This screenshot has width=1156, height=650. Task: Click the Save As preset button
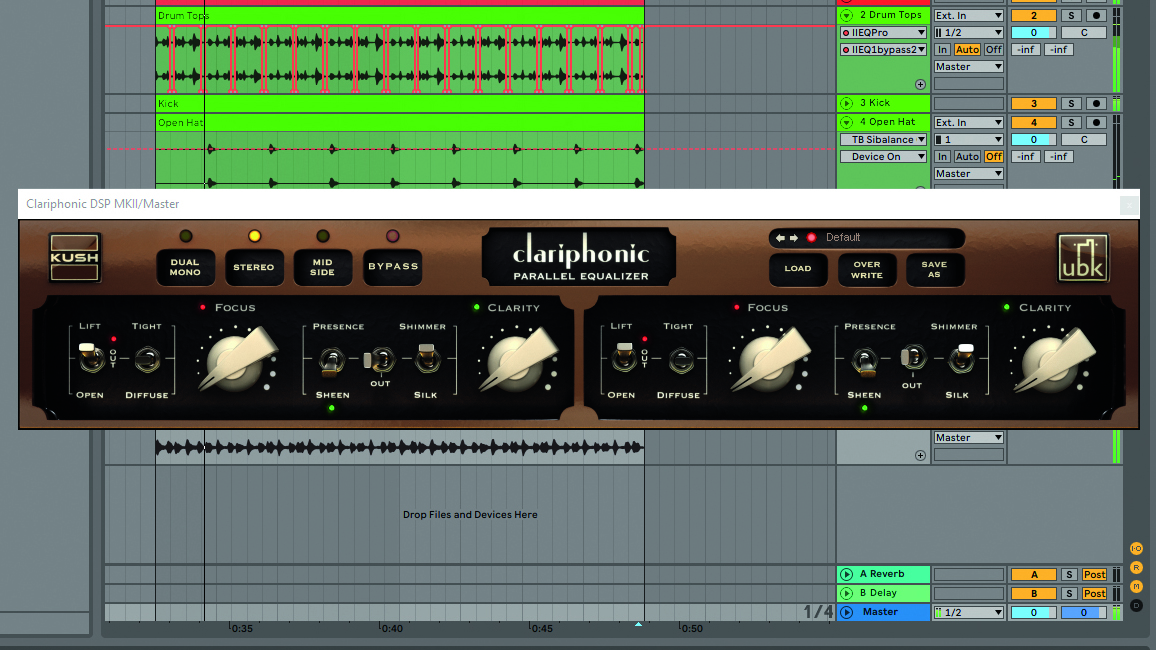pyautogui.click(x=934, y=269)
